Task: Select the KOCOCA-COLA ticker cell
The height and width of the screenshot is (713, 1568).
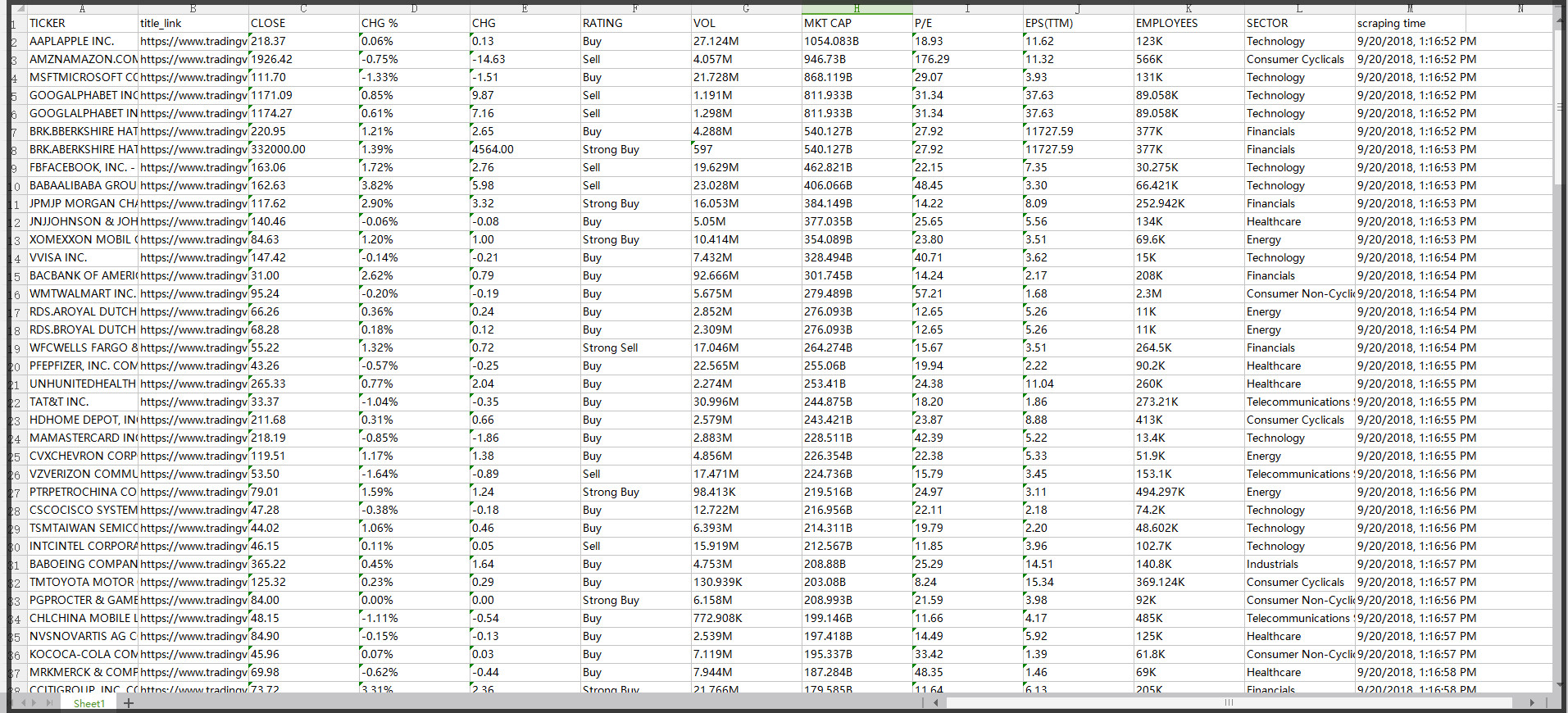Action: click(x=82, y=654)
